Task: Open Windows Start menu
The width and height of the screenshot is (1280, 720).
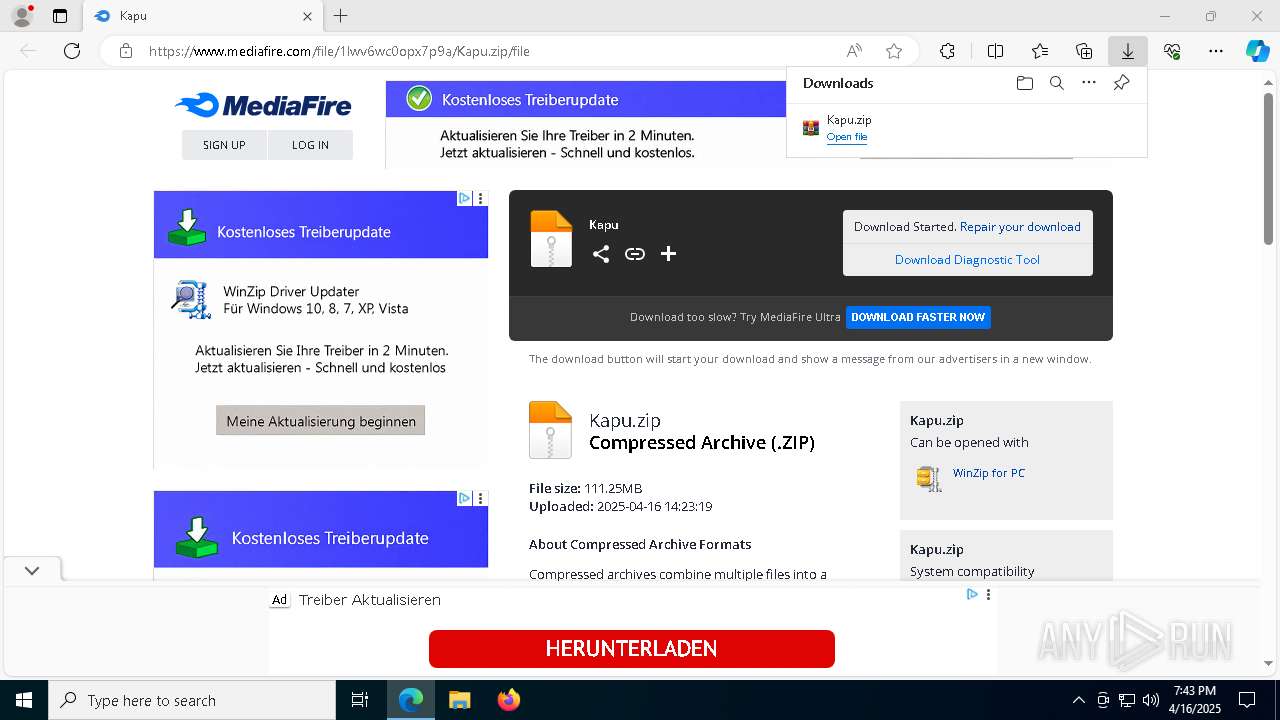Action: tap(24, 700)
